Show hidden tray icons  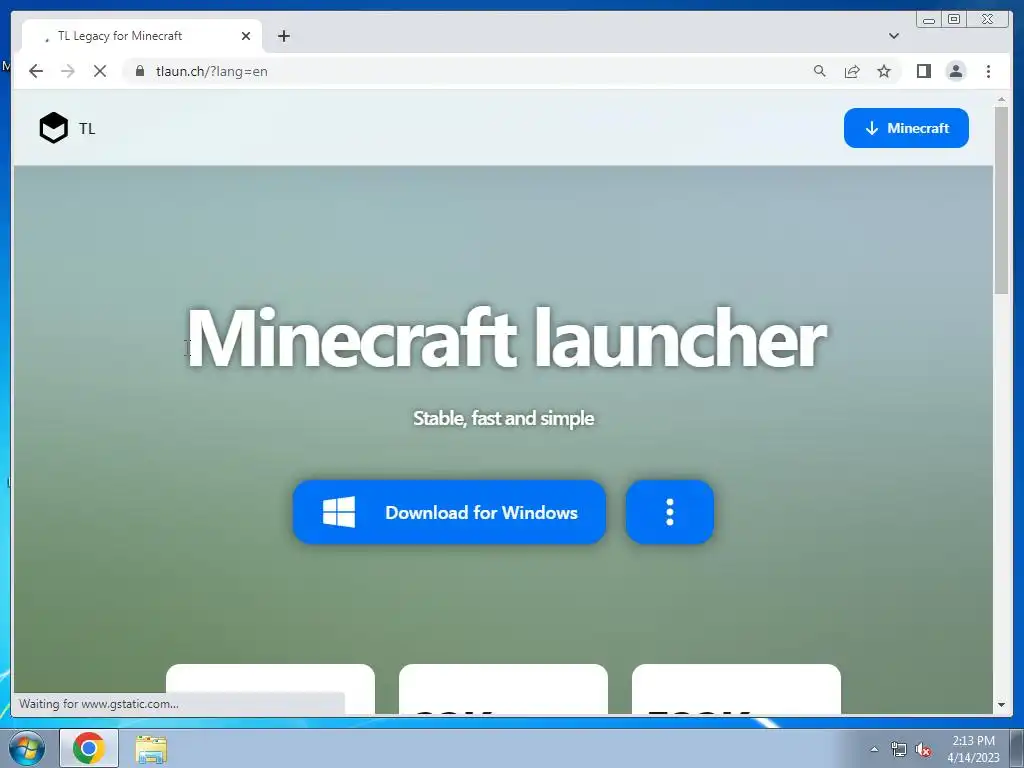point(874,749)
